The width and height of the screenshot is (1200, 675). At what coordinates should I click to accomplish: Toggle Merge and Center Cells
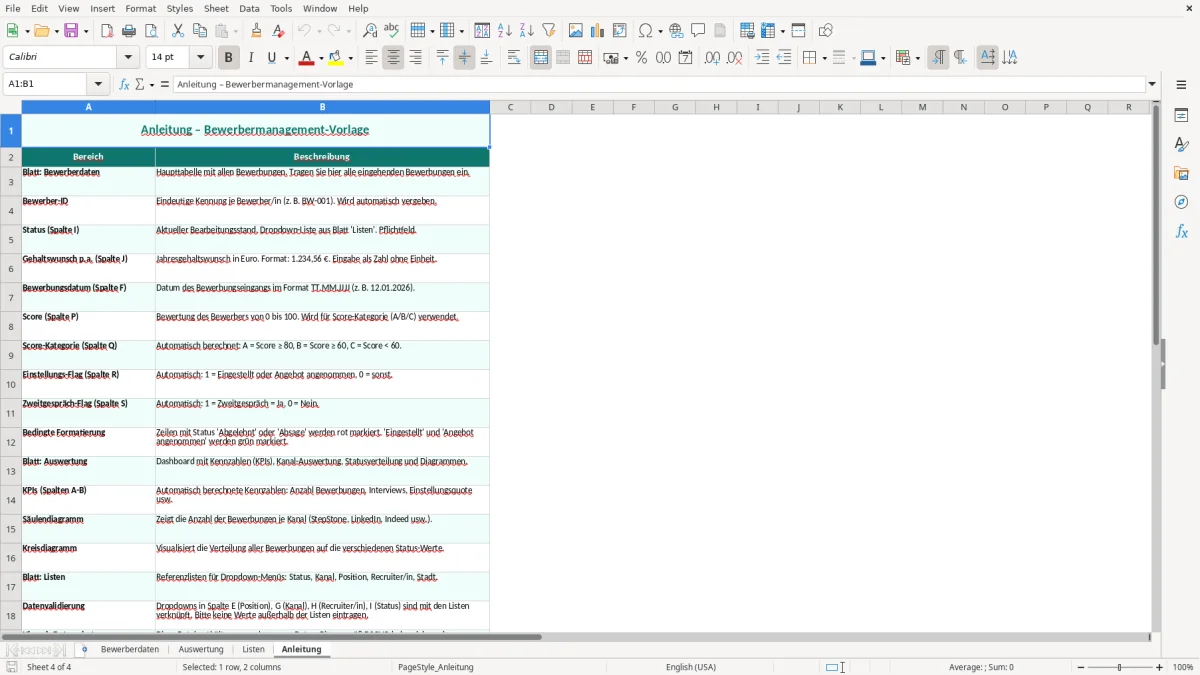(x=541, y=58)
